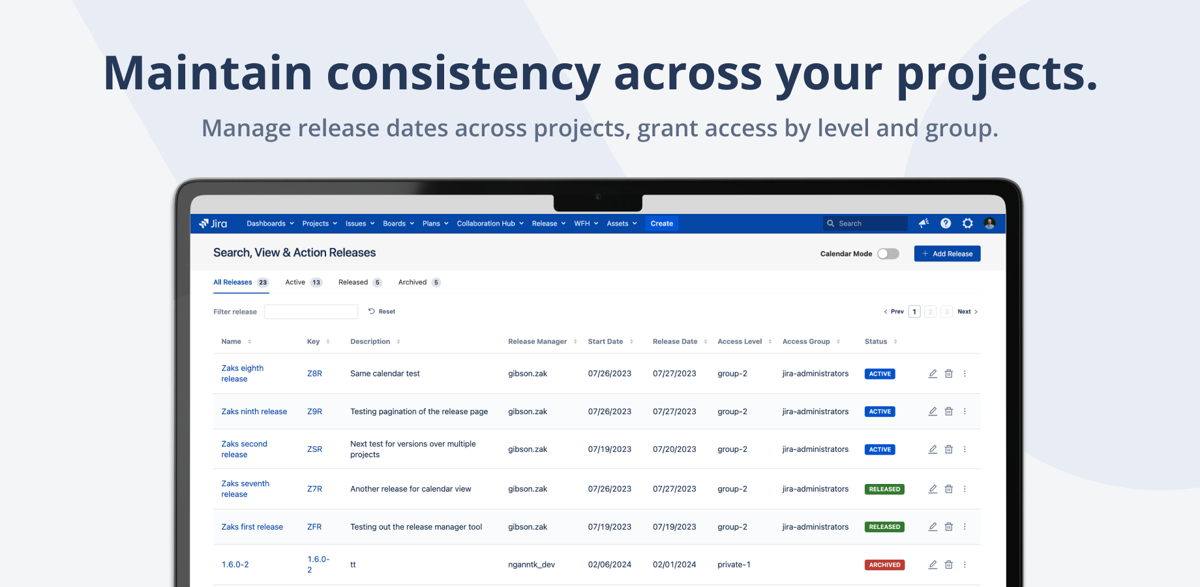
Task: Edit Zaks first release with the pencil icon
Action: coord(932,526)
